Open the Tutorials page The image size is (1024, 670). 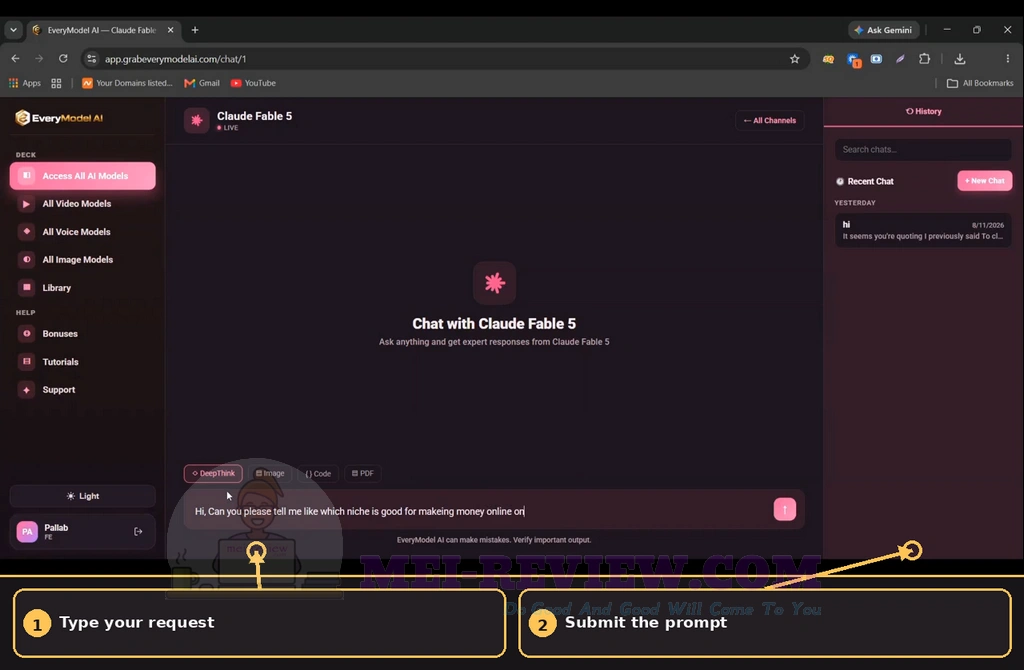click(x=82, y=362)
